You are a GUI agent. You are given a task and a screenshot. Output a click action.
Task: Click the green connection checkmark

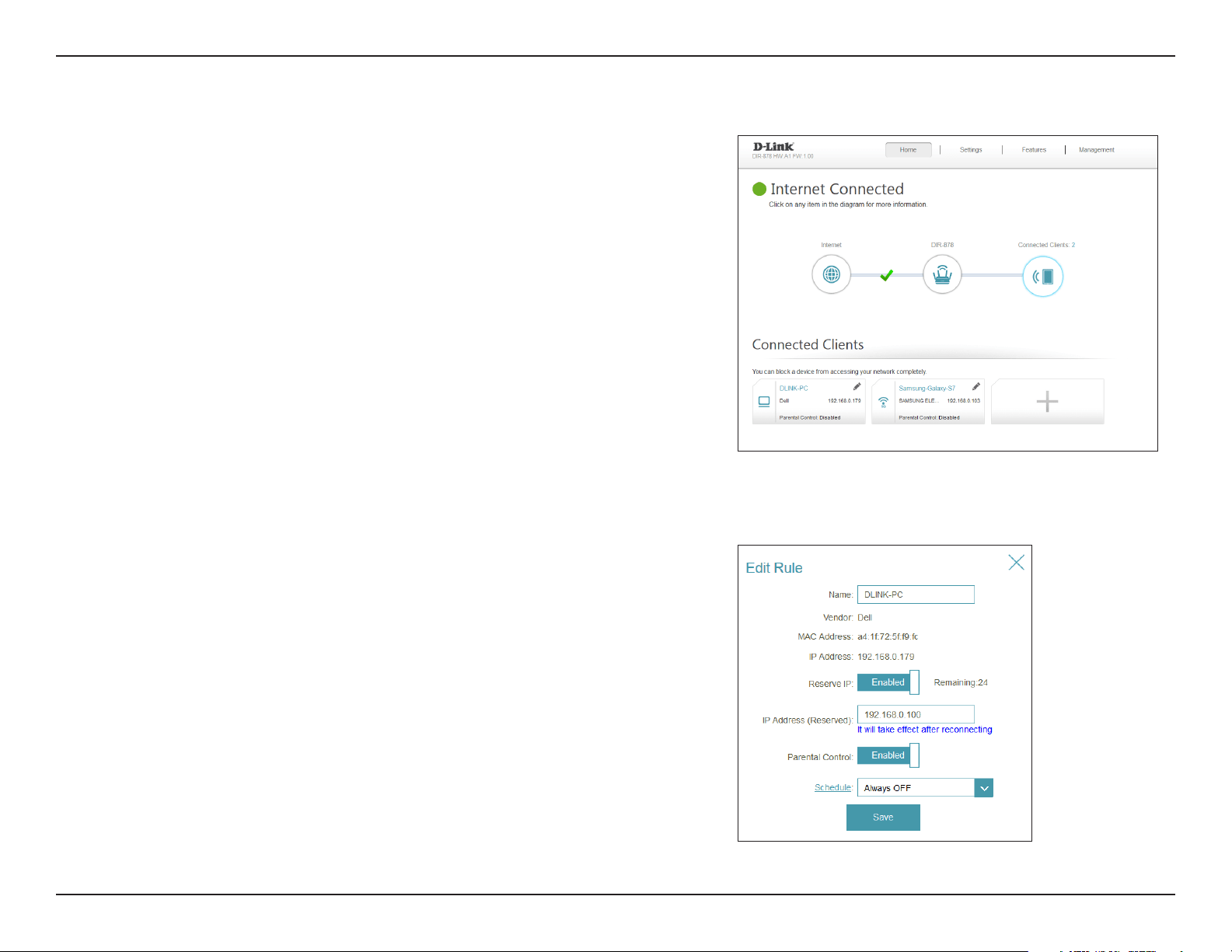(x=887, y=275)
